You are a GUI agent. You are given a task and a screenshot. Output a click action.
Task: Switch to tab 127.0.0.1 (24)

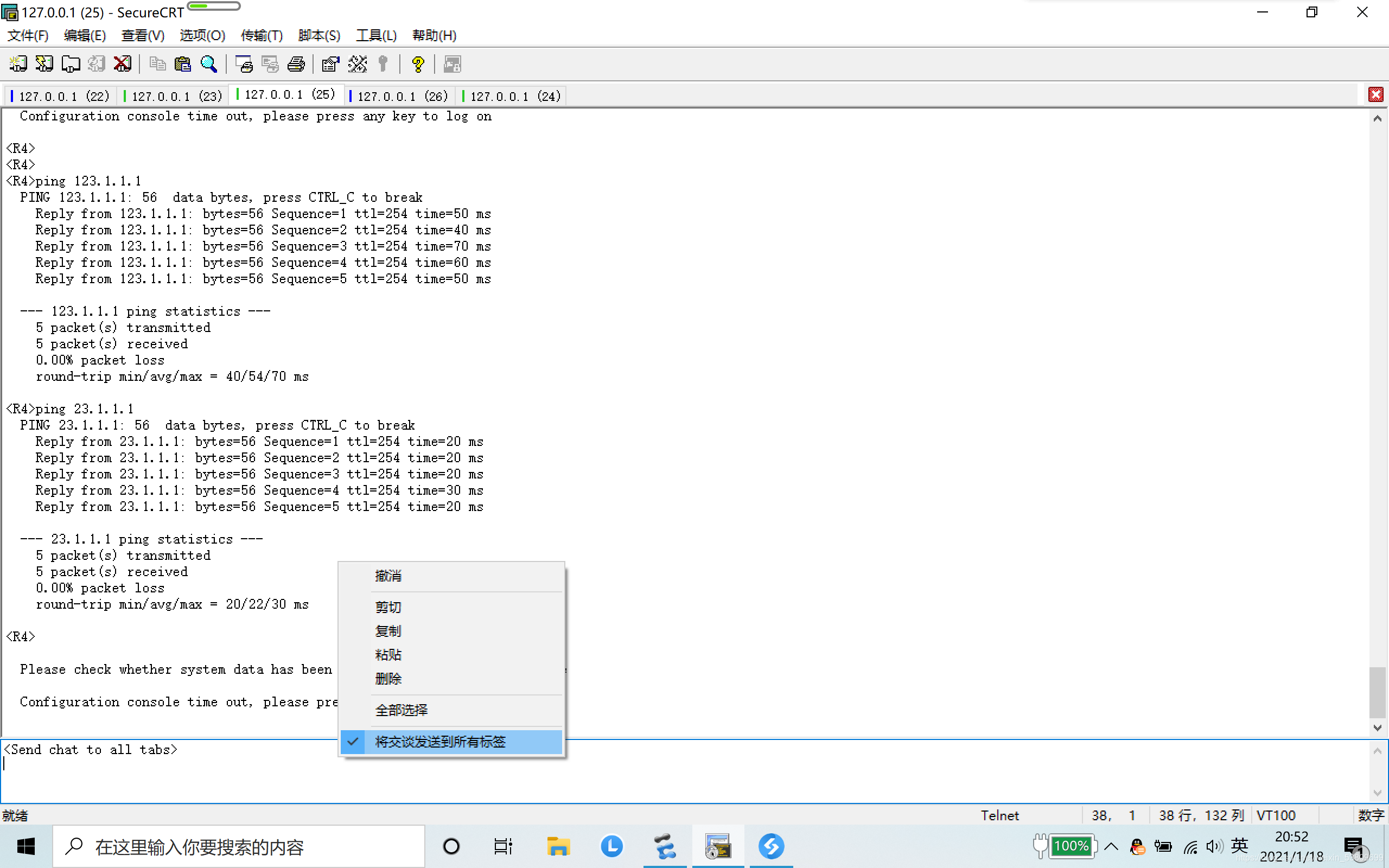point(512,96)
